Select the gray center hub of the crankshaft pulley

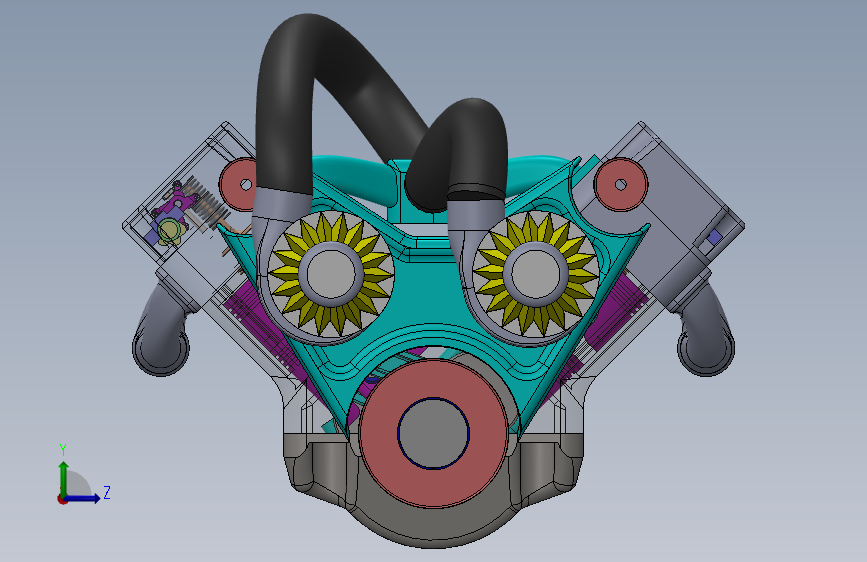(x=434, y=433)
